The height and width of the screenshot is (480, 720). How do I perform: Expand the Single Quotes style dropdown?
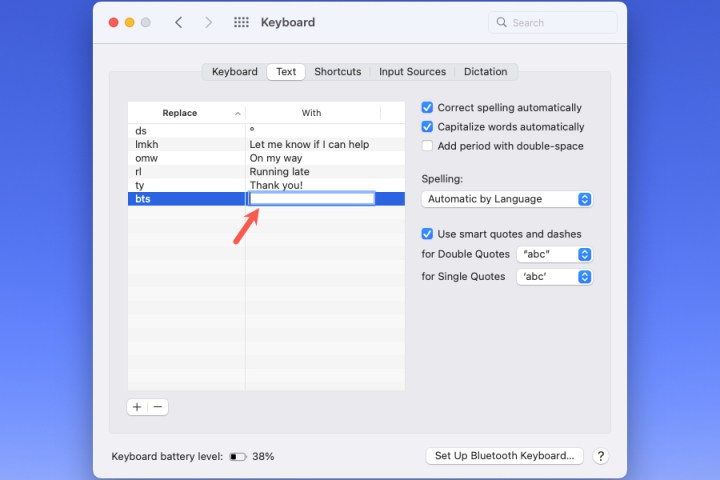pos(554,277)
